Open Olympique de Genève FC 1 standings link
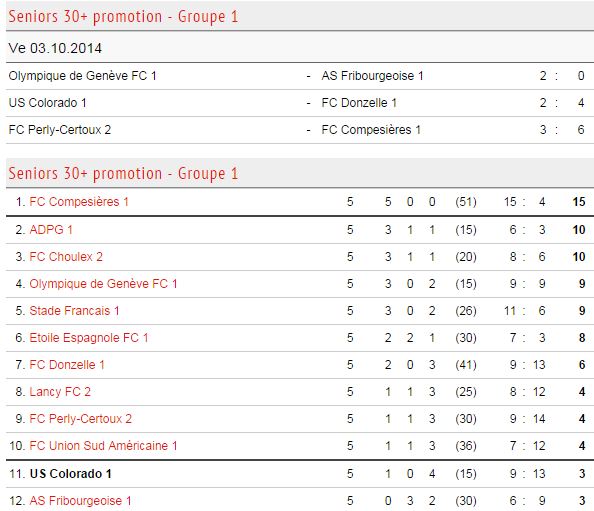 point(103,284)
